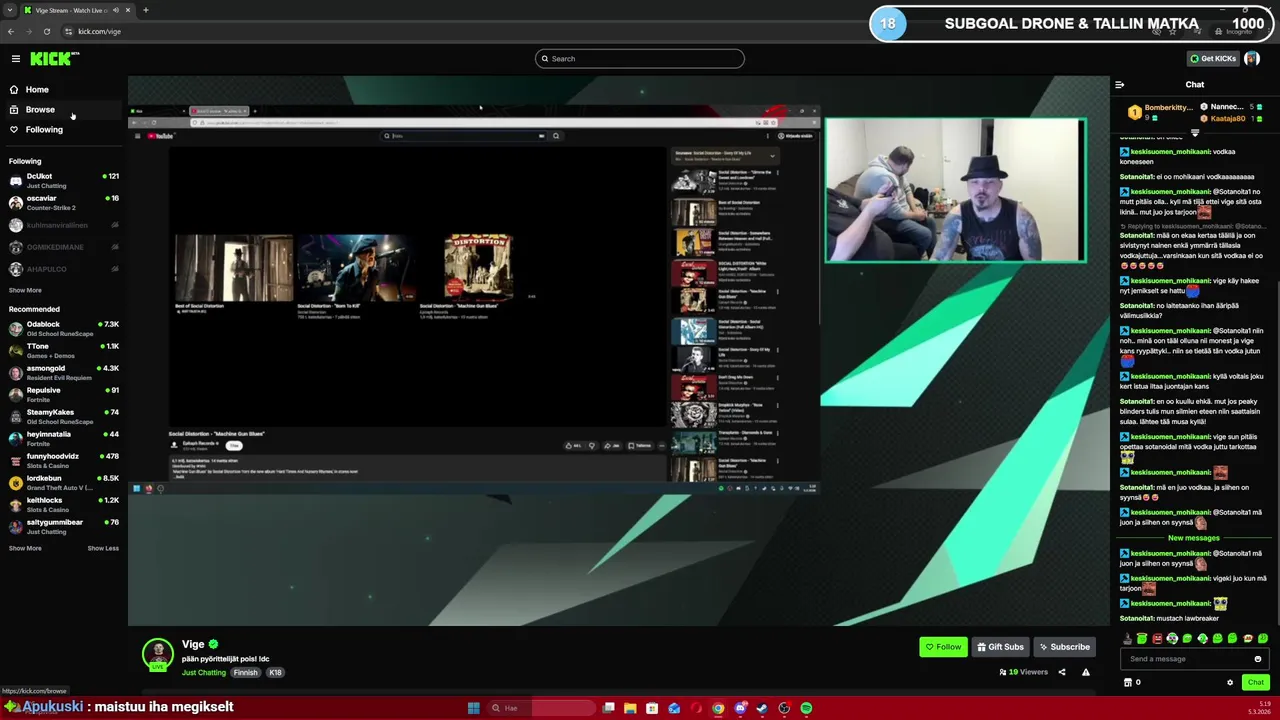This screenshot has width=1280, height=720.
Task: Select the Finnish language tag
Action: [245, 673]
